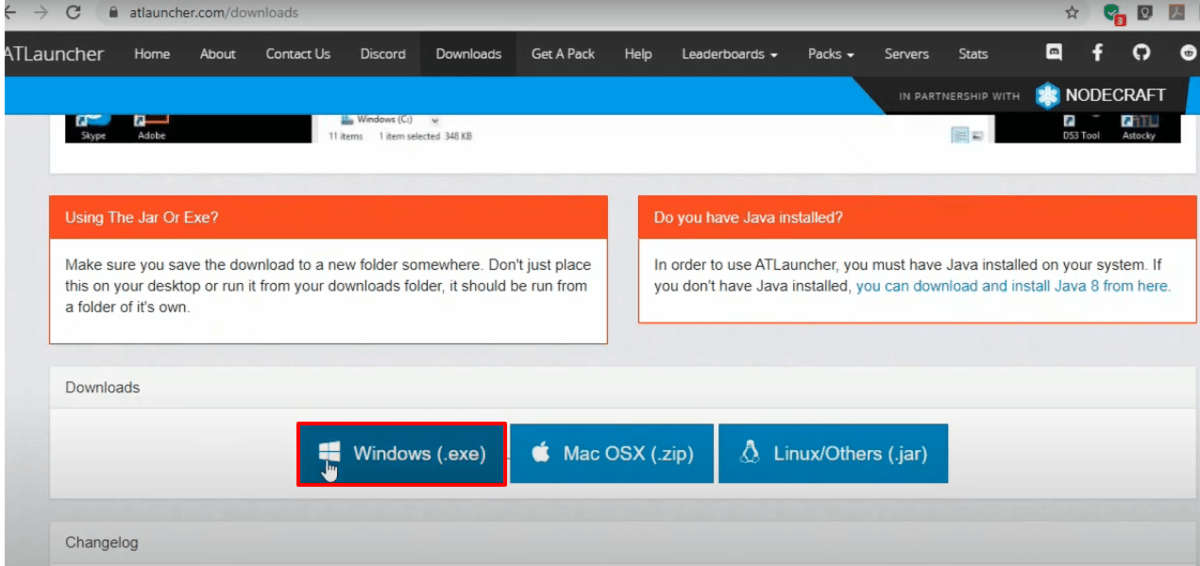Click the ATLauncher site logo text
Image resolution: width=1200 pixels, height=566 pixels.
click(x=54, y=54)
